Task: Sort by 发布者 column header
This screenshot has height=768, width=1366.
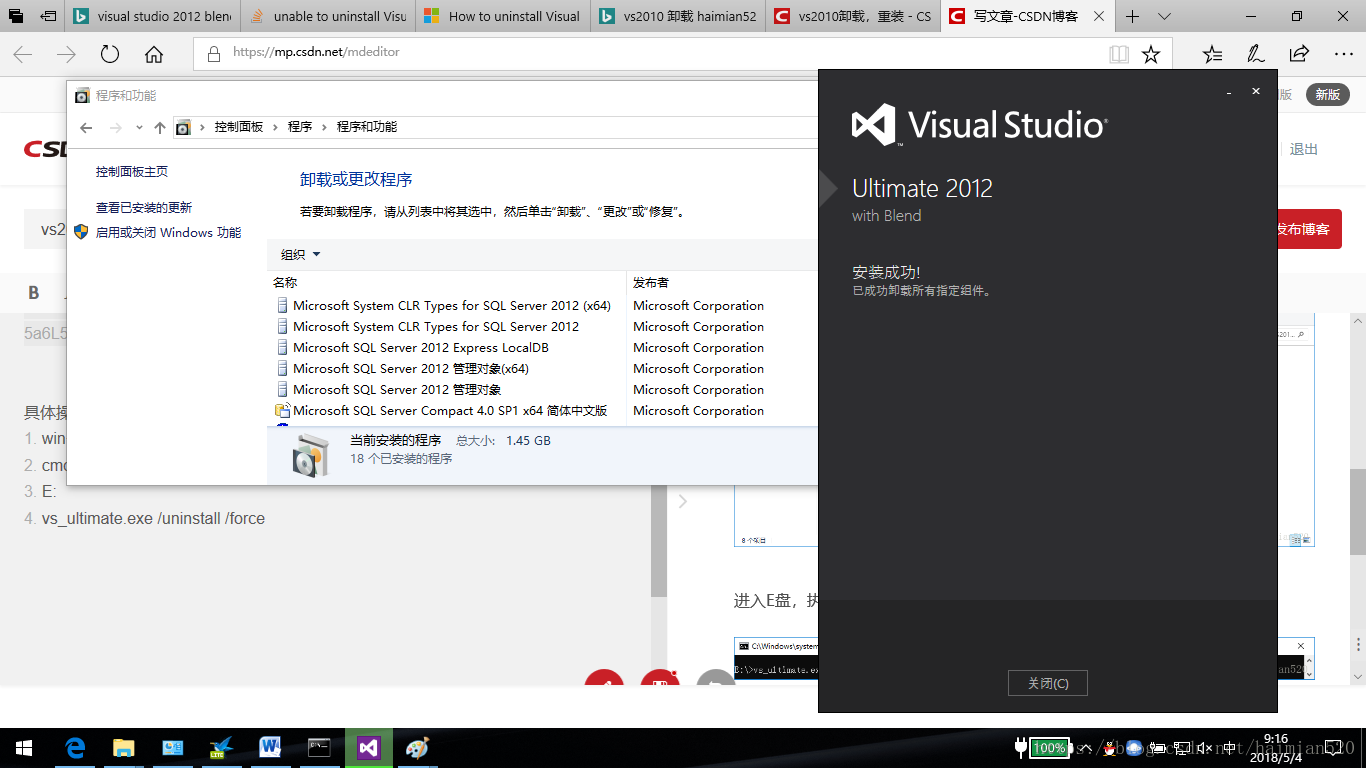Action: pos(651,283)
